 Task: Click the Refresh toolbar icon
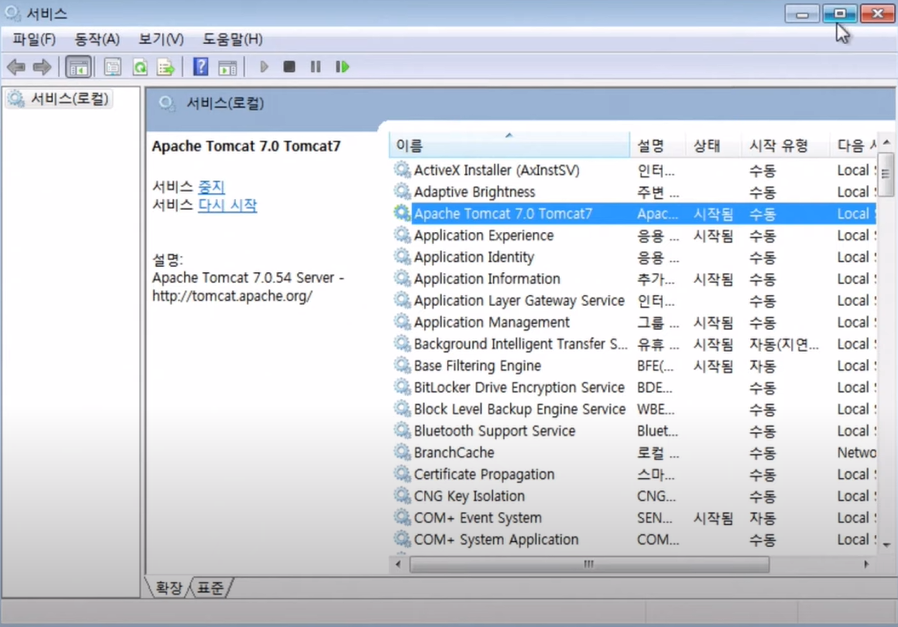140,67
